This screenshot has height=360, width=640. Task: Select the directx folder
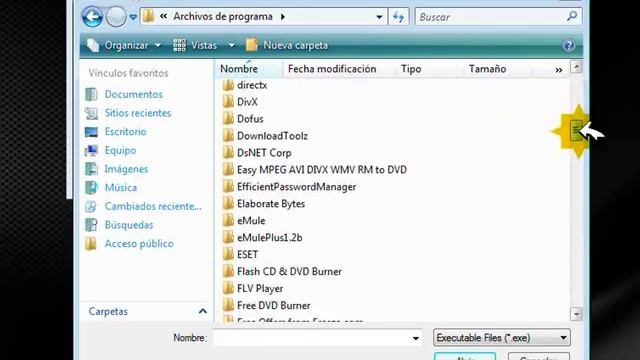click(252, 85)
